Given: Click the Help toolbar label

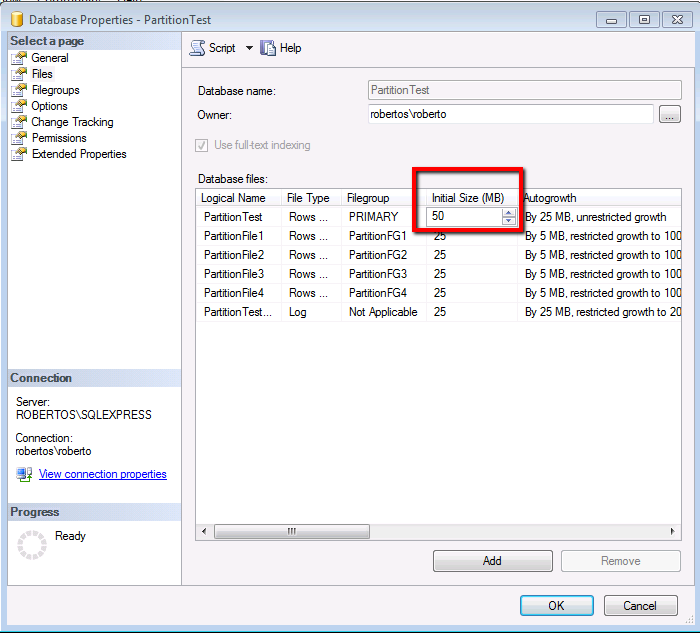Looking at the screenshot, I should click(290, 48).
